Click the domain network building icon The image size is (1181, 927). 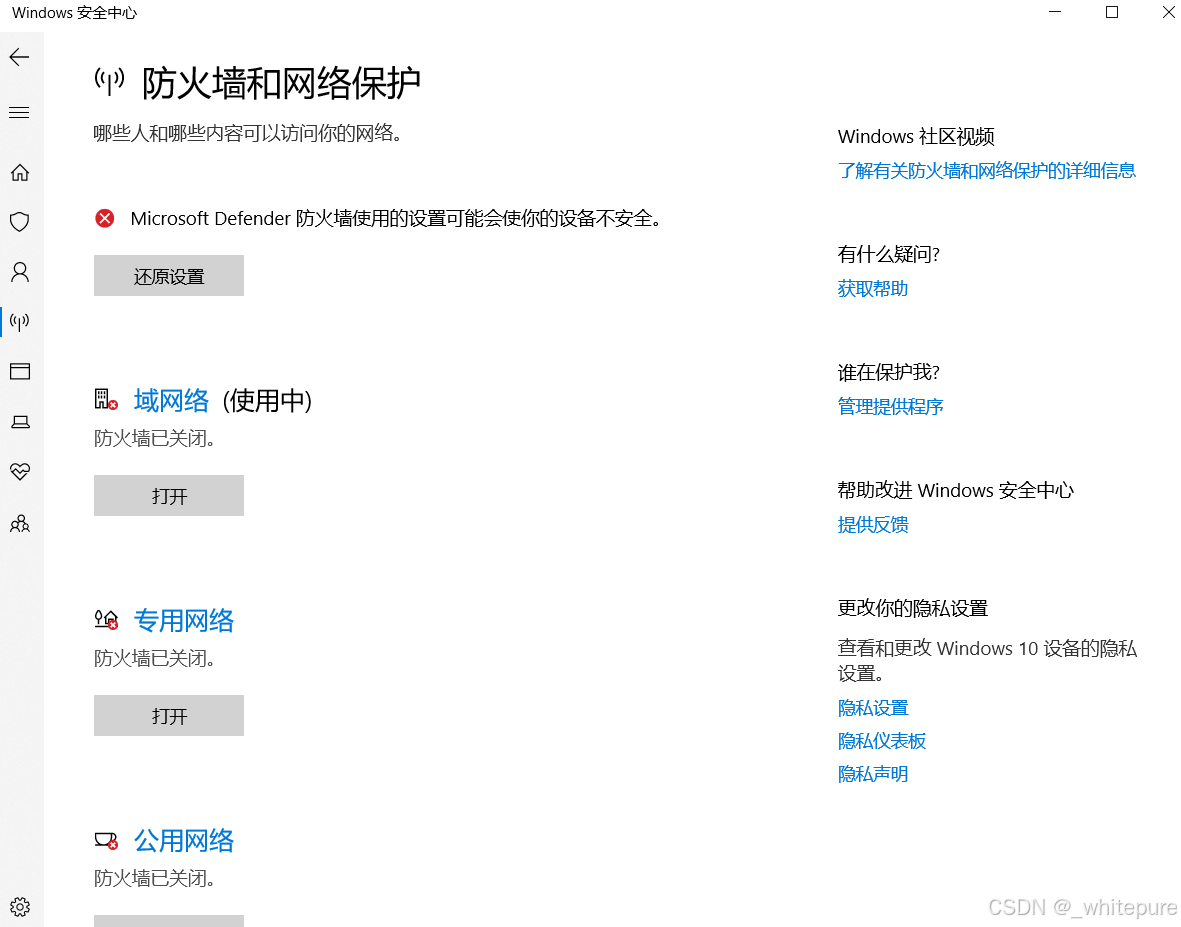[106, 399]
